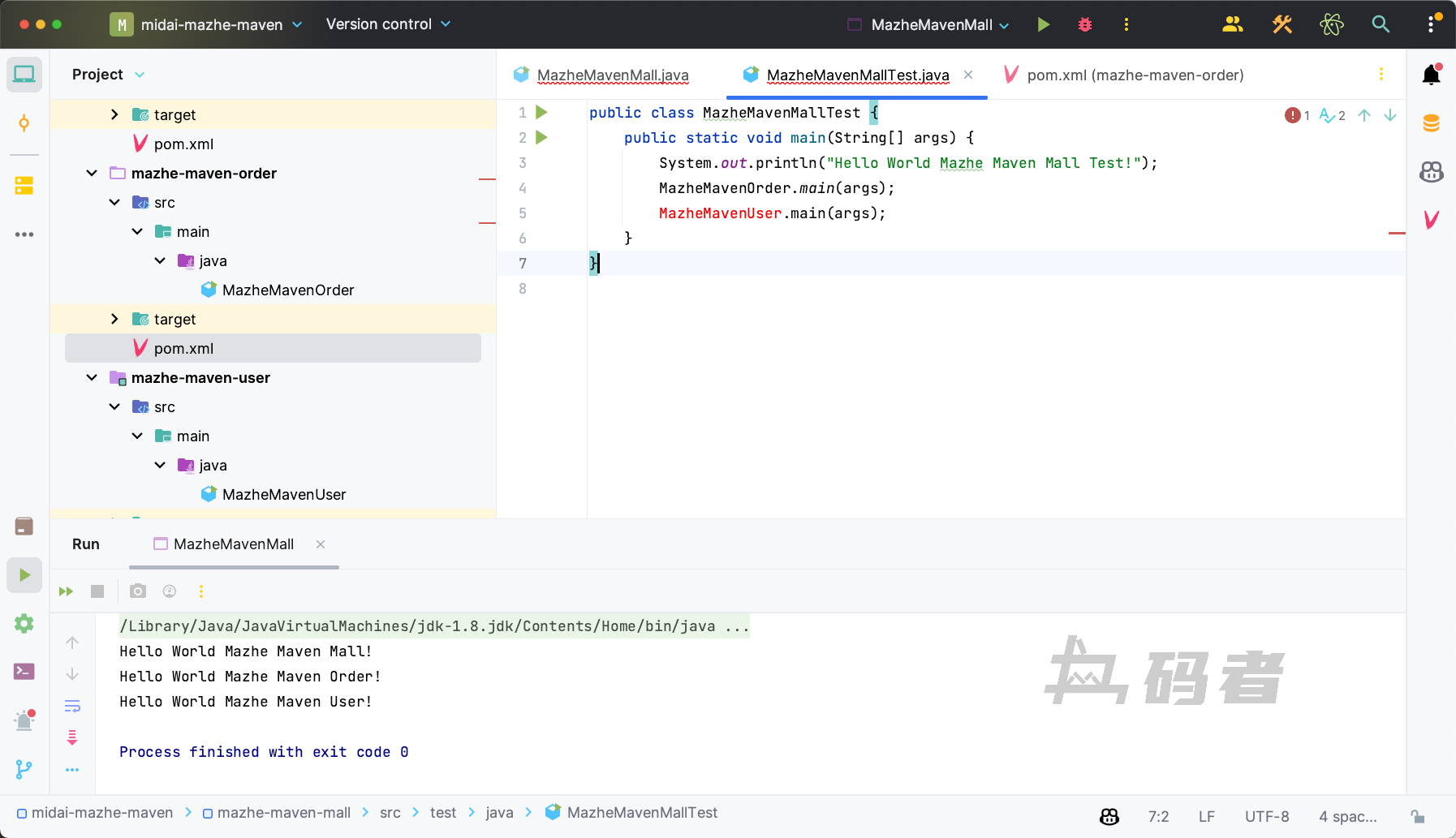The image size is (1456, 838).
Task: Select MazheMavenUser class in project tree
Action: pyautogui.click(x=283, y=495)
